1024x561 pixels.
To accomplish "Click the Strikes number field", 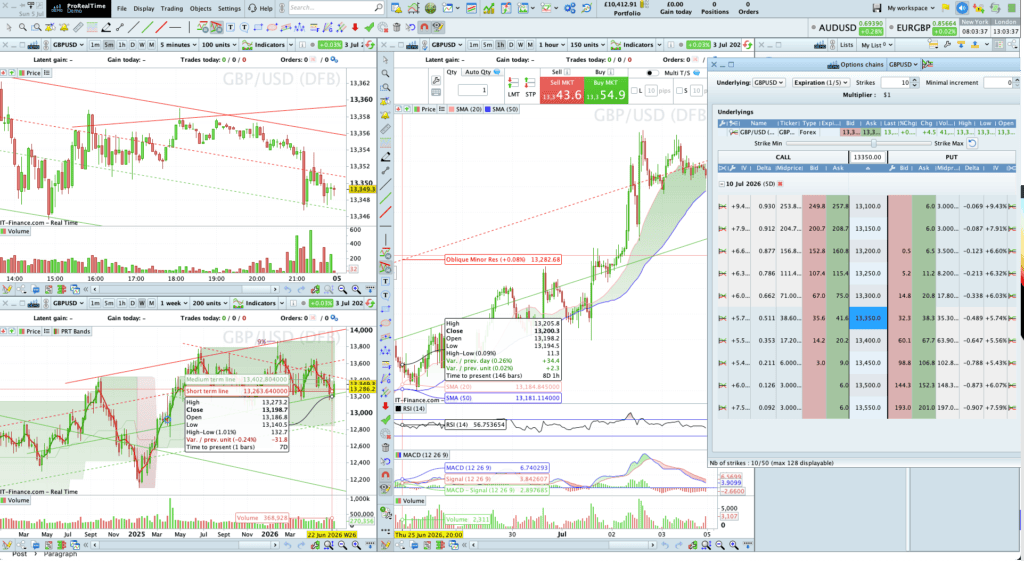I will coord(895,83).
